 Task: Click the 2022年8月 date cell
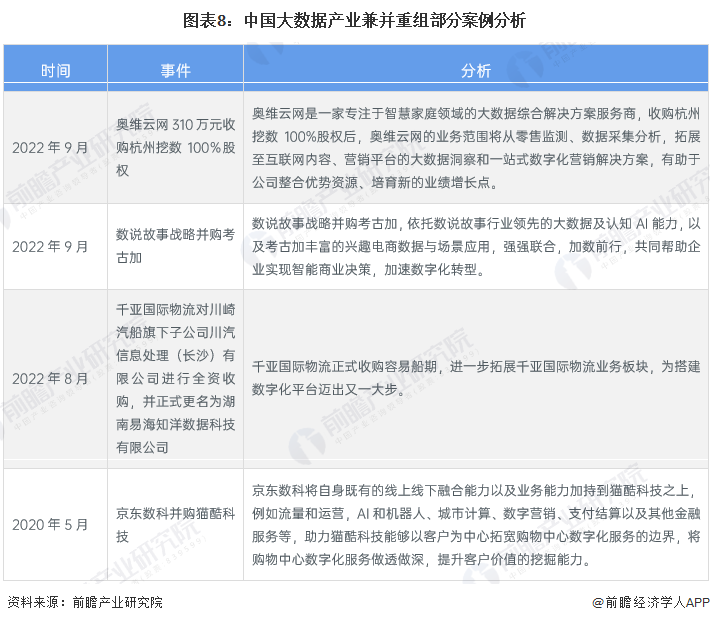[x=50, y=379]
